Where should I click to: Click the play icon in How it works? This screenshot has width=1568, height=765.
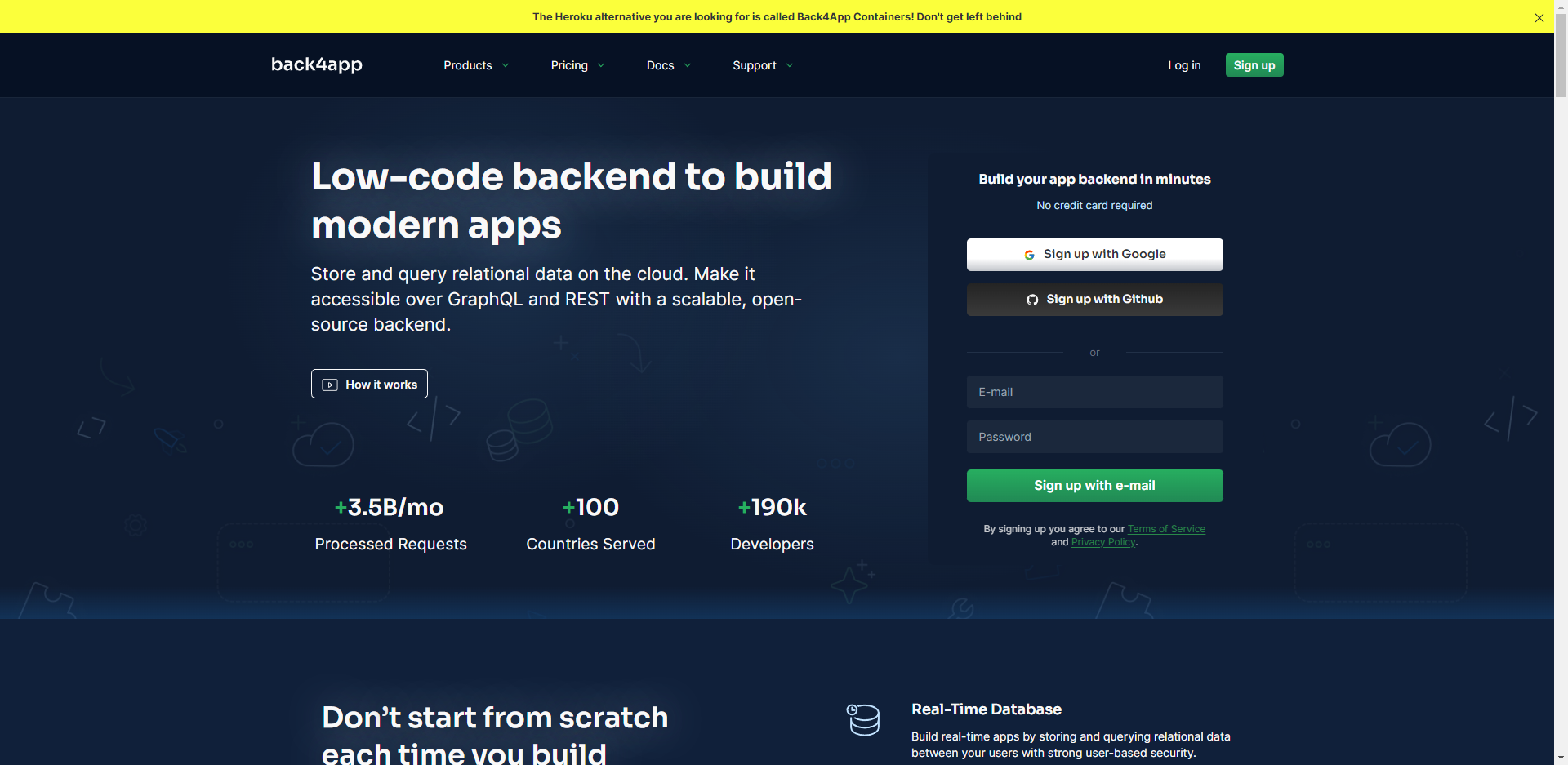click(330, 385)
